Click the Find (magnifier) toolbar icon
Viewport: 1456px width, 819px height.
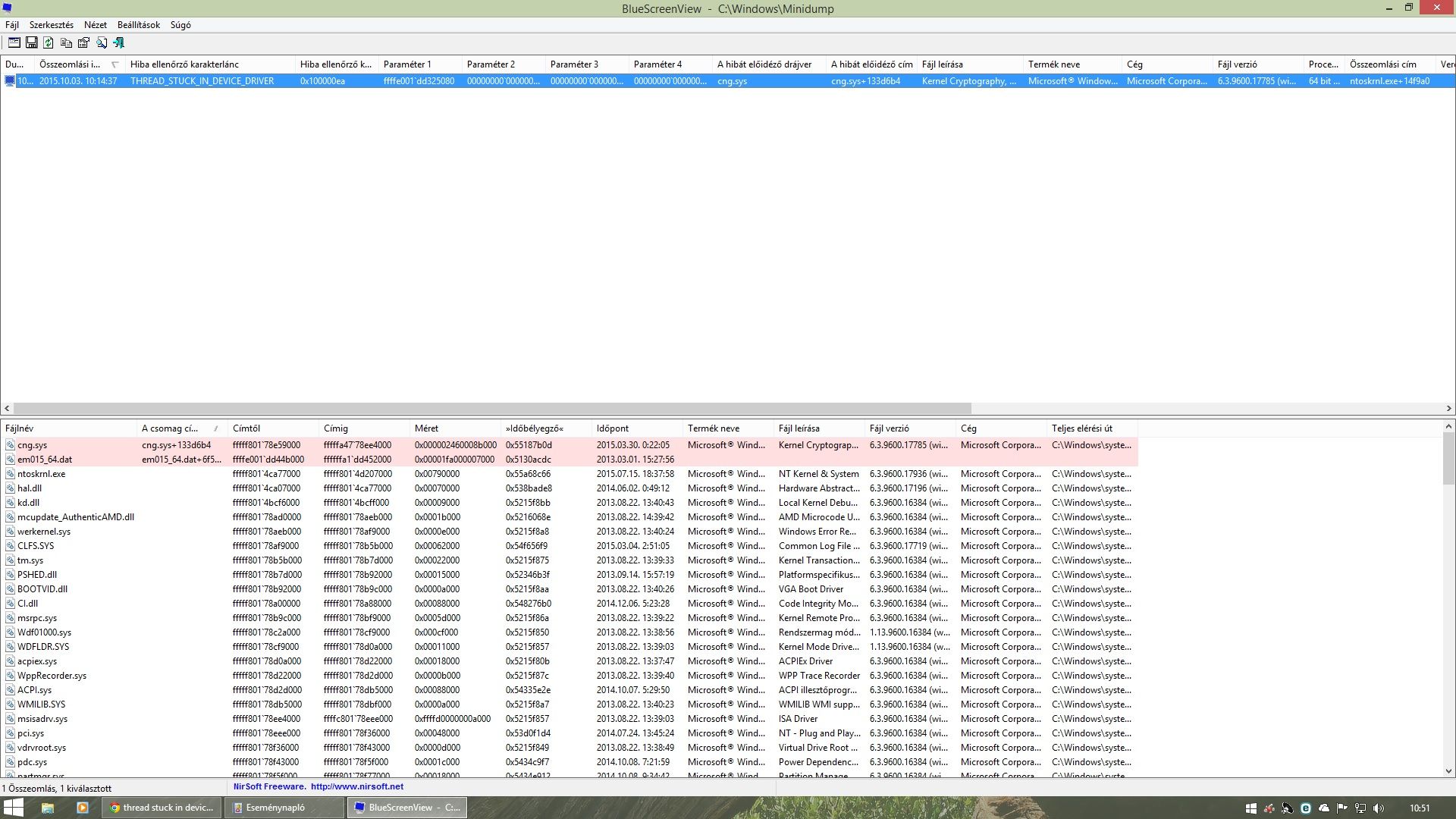pyautogui.click(x=101, y=43)
